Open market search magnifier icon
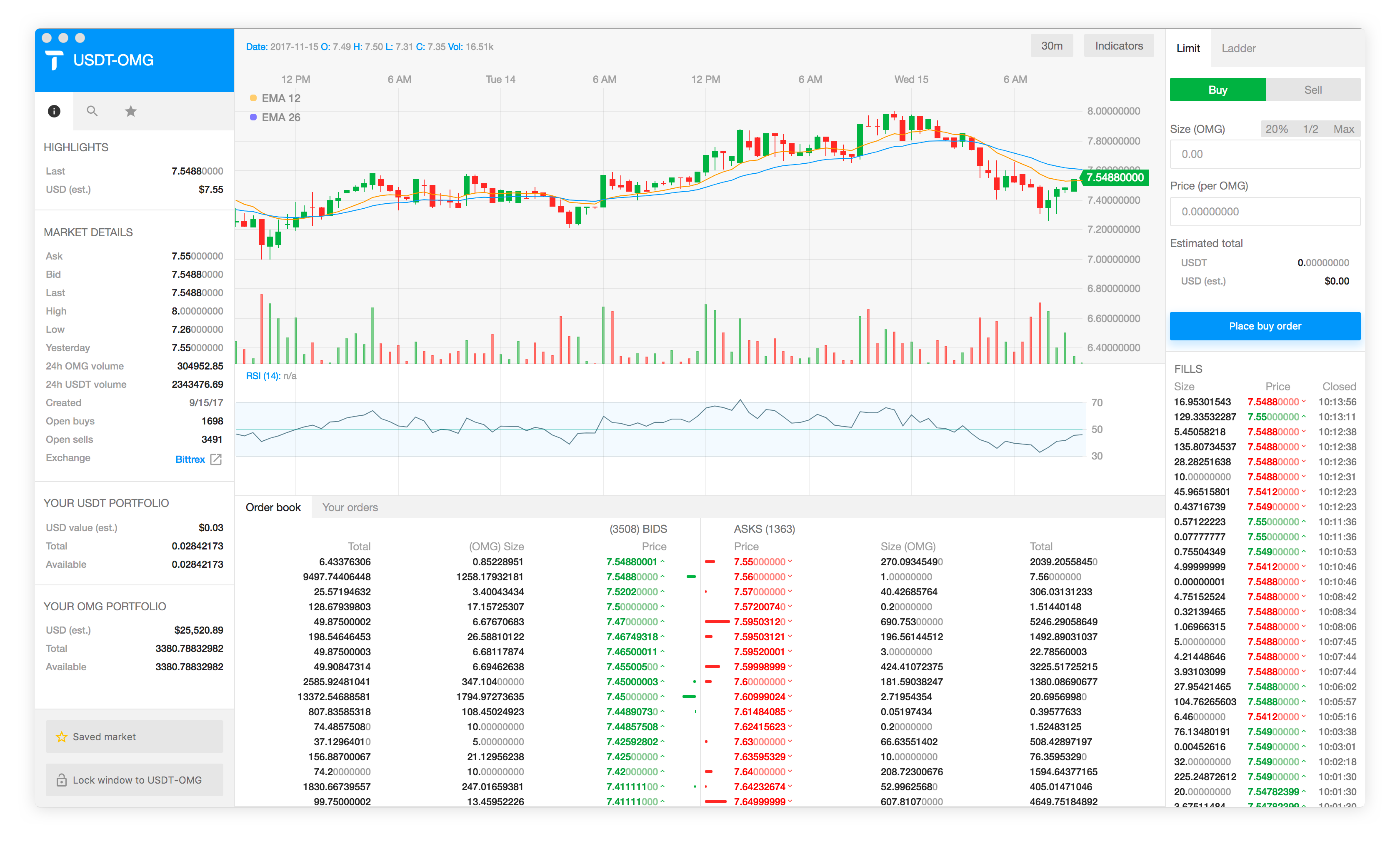This screenshot has width=1400, height=849. tap(92, 111)
